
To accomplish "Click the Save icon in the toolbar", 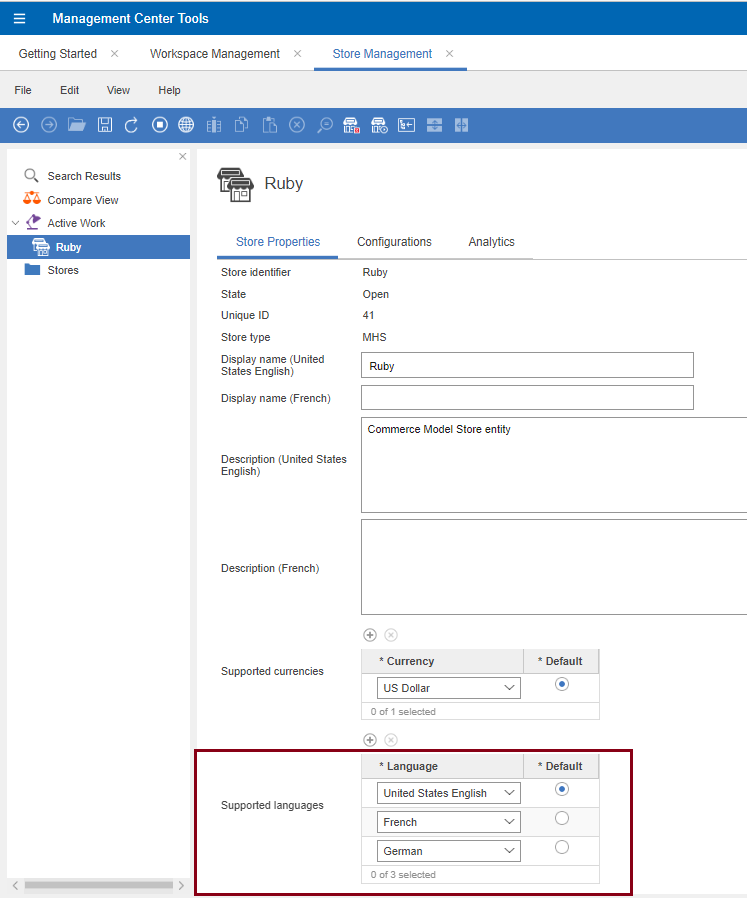I will [x=105, y=125].
